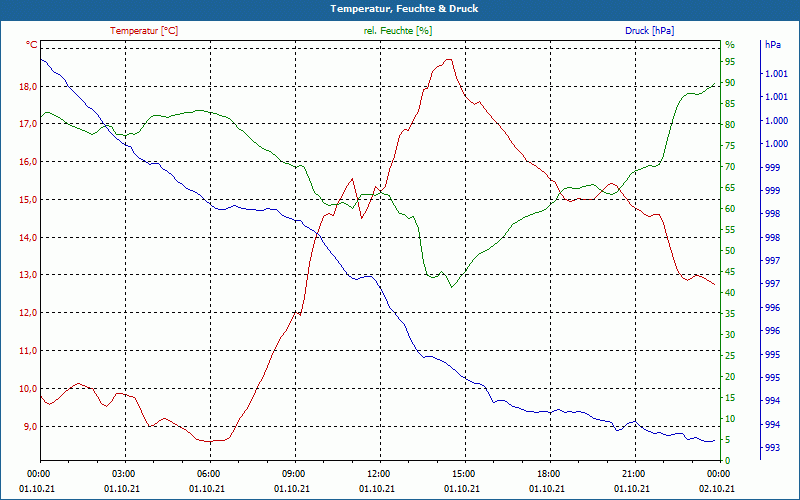Click the 14,0 temperature axis value
Viewport: 800px width, 500px height.
coord(29,237)
